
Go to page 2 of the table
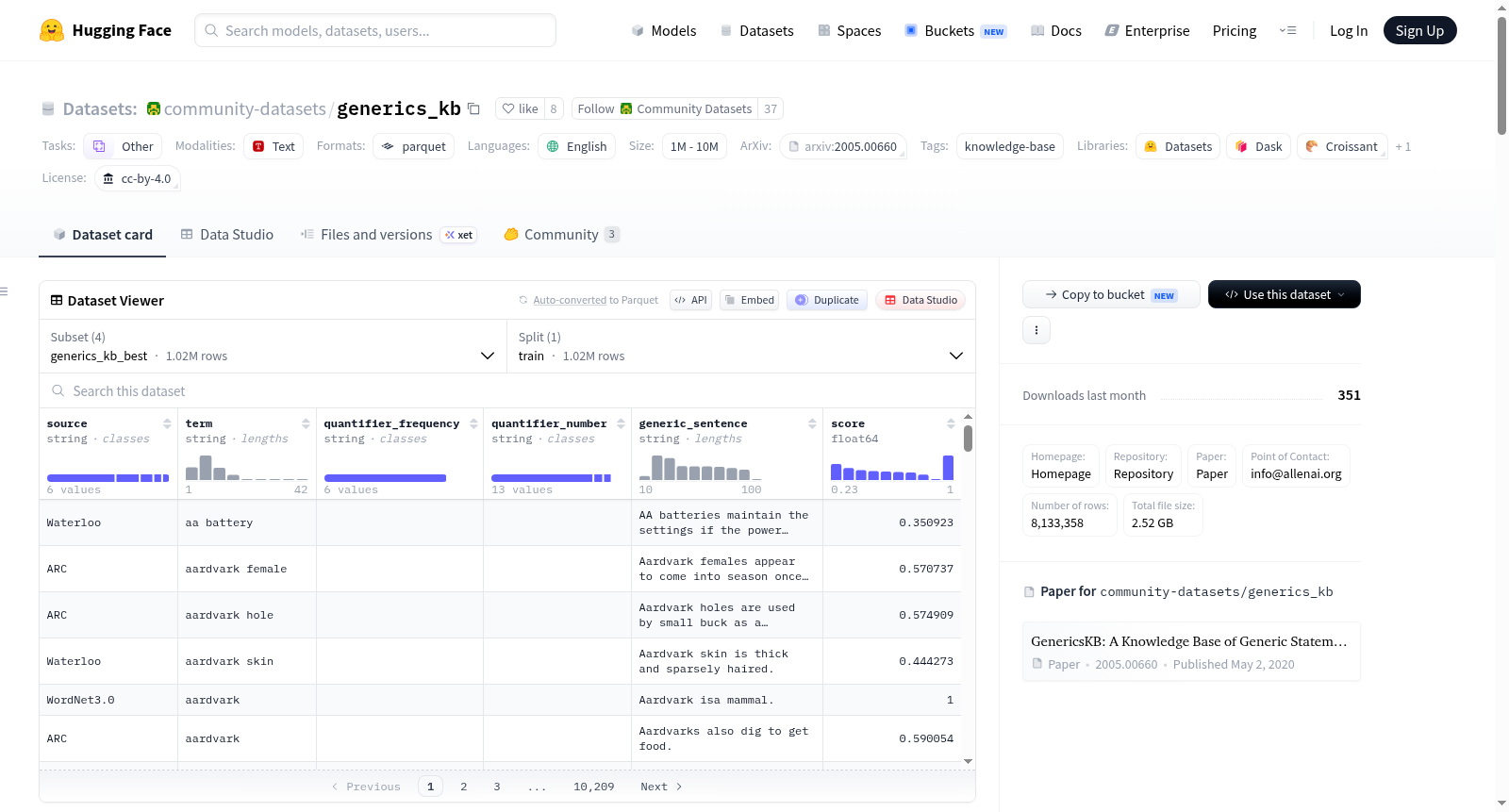[464, 787]
